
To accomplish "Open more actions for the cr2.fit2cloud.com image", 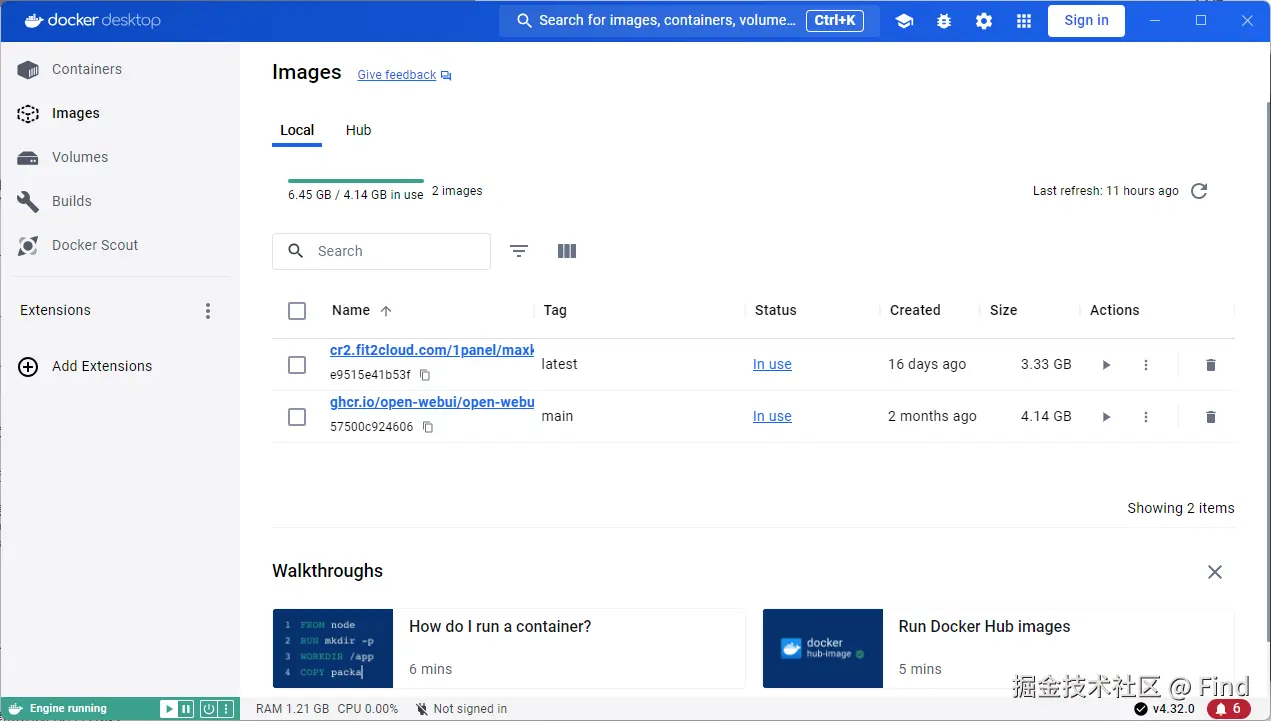I will pos(1146,365).
